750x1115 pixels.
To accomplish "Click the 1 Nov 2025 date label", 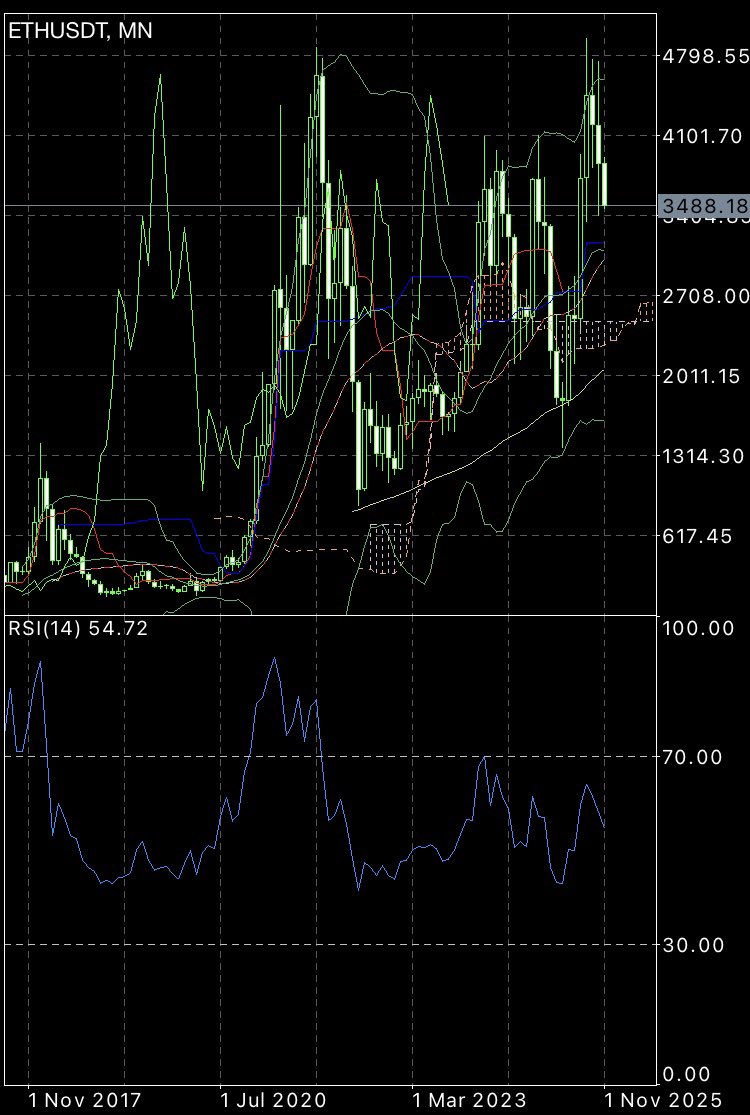I will click(663, 1098).
